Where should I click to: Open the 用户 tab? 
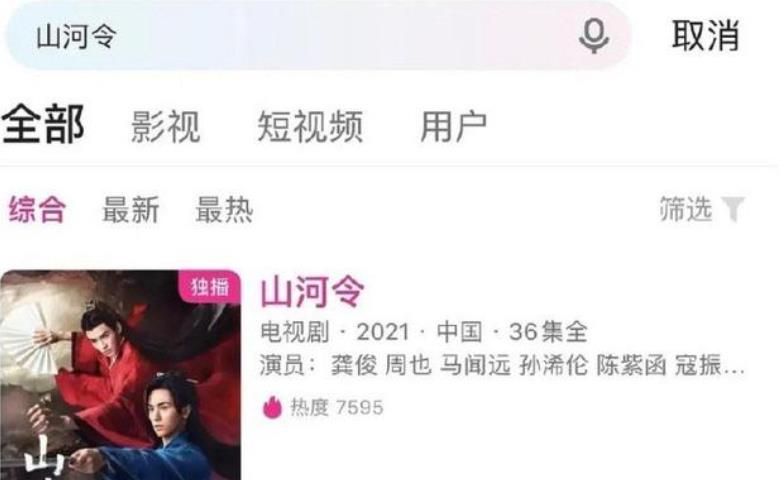click(x=454, y=127)
